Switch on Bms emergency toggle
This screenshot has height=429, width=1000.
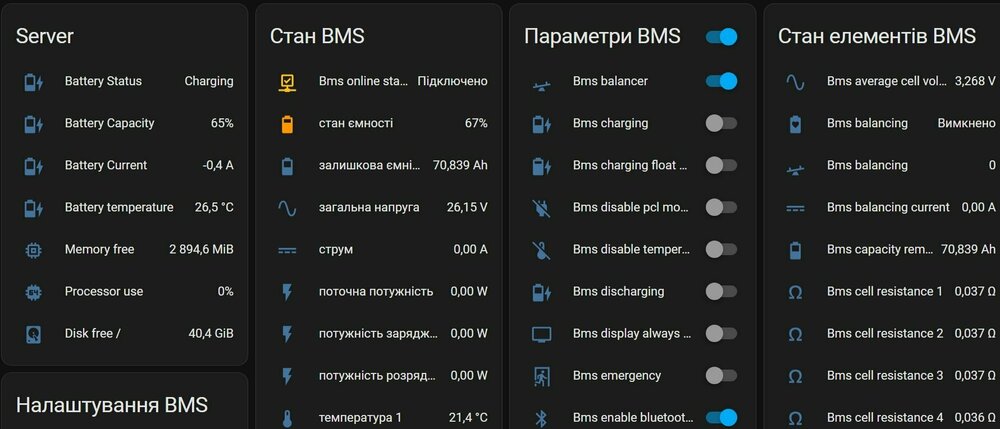click(721, 375)
